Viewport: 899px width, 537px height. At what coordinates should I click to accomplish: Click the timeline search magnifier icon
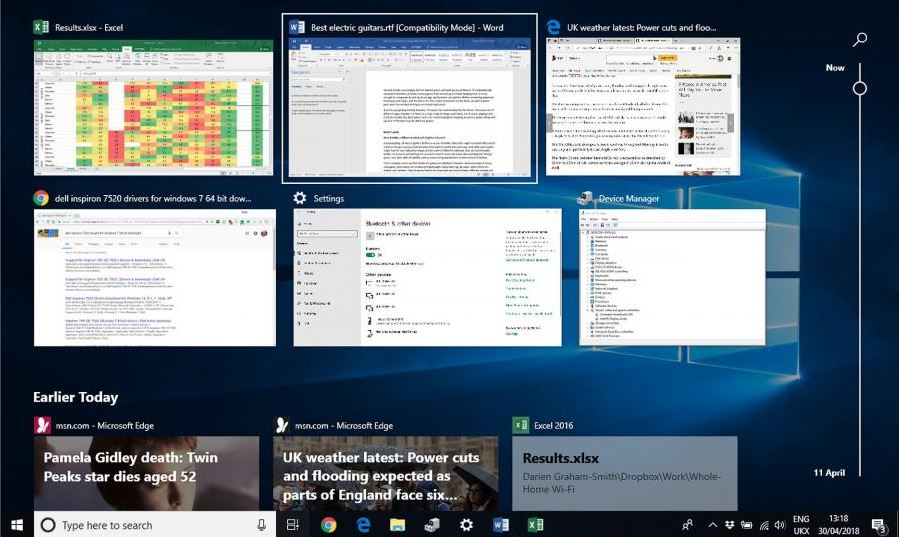tap(859, 40)
